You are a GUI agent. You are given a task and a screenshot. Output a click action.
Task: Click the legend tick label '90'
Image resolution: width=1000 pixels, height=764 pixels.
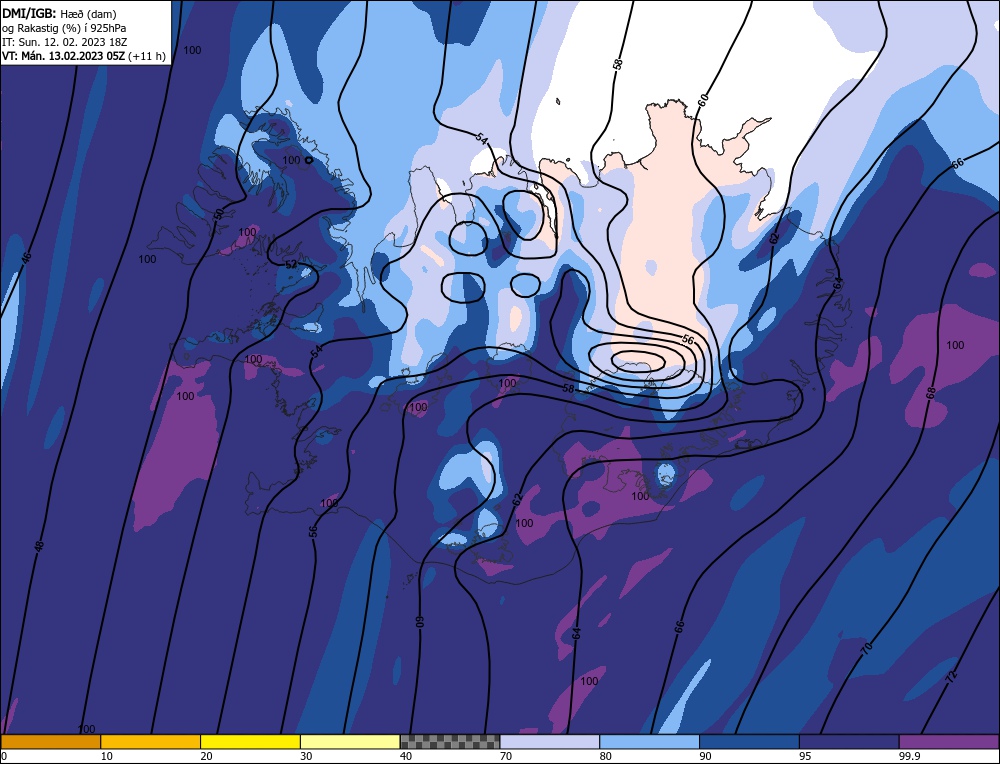tap(705, 756)
